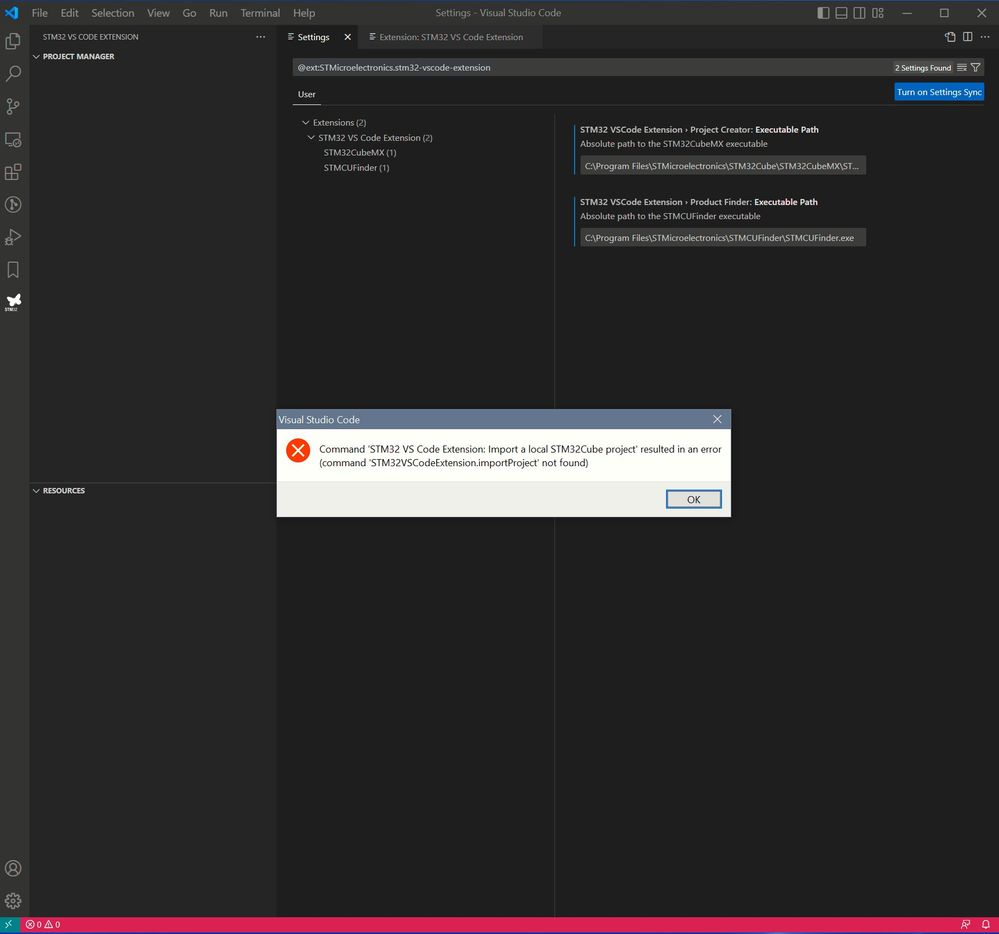Select the STM32 butterfly icon in activity bar
Screen dimensions: 999x934
pyautogui.click(x=13, y=302)
